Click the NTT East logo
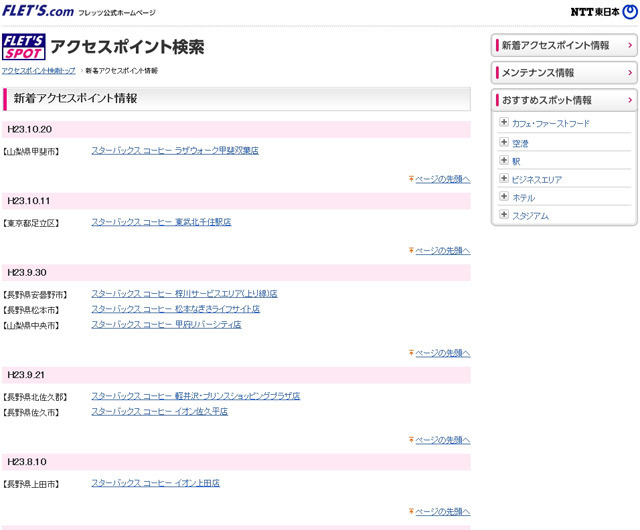 604,12
